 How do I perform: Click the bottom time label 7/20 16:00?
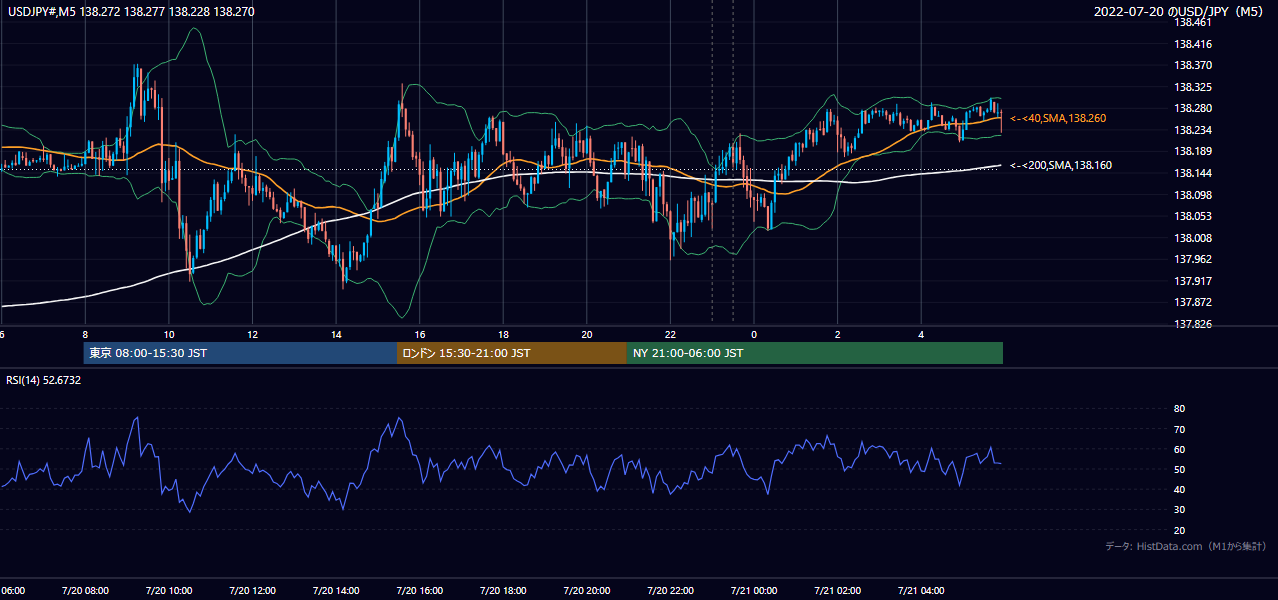pos(419,591)
